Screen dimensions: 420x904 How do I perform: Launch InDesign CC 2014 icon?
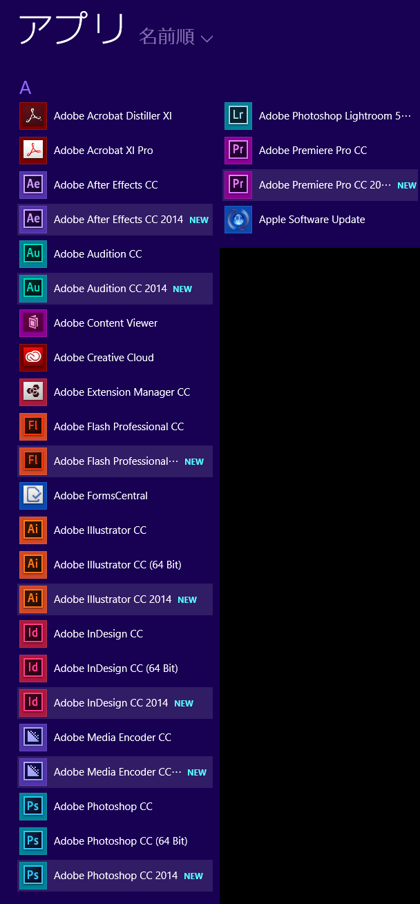click(33, 703)
